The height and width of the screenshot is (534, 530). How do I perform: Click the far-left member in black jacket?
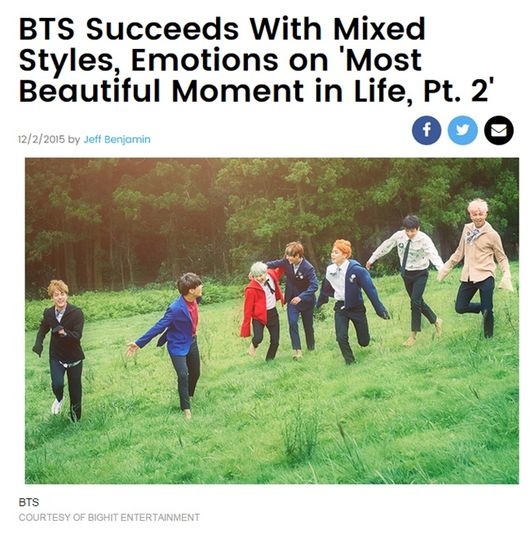(61, 349)
